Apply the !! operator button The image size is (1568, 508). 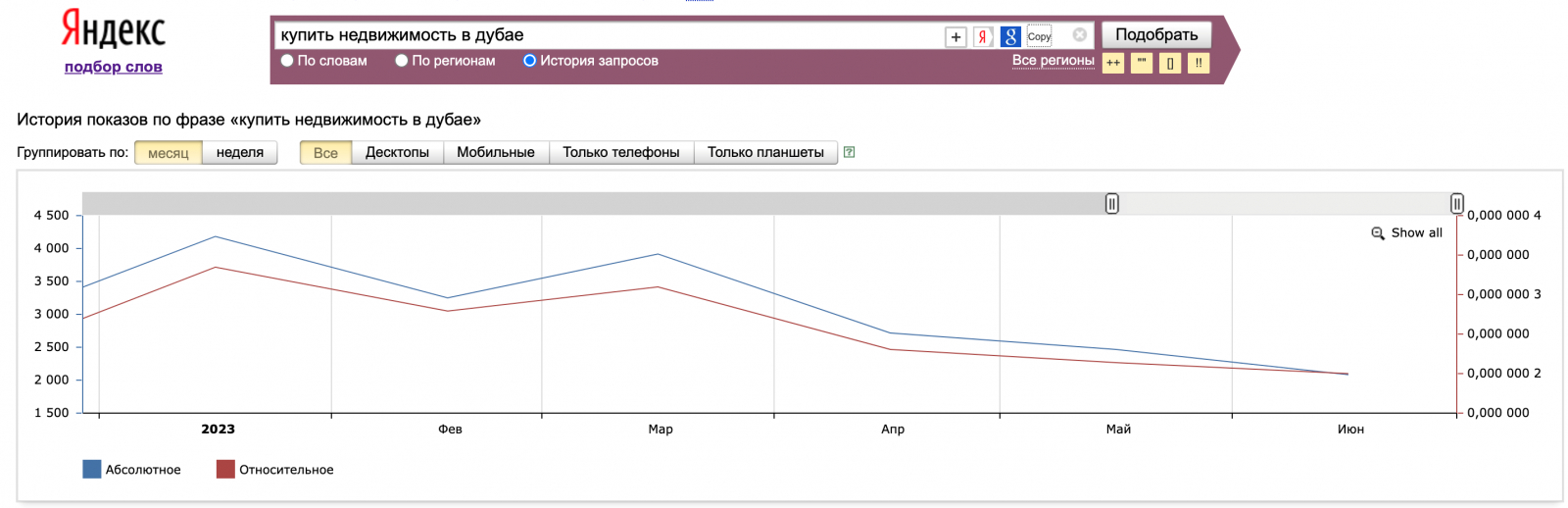coord(1199,63)
